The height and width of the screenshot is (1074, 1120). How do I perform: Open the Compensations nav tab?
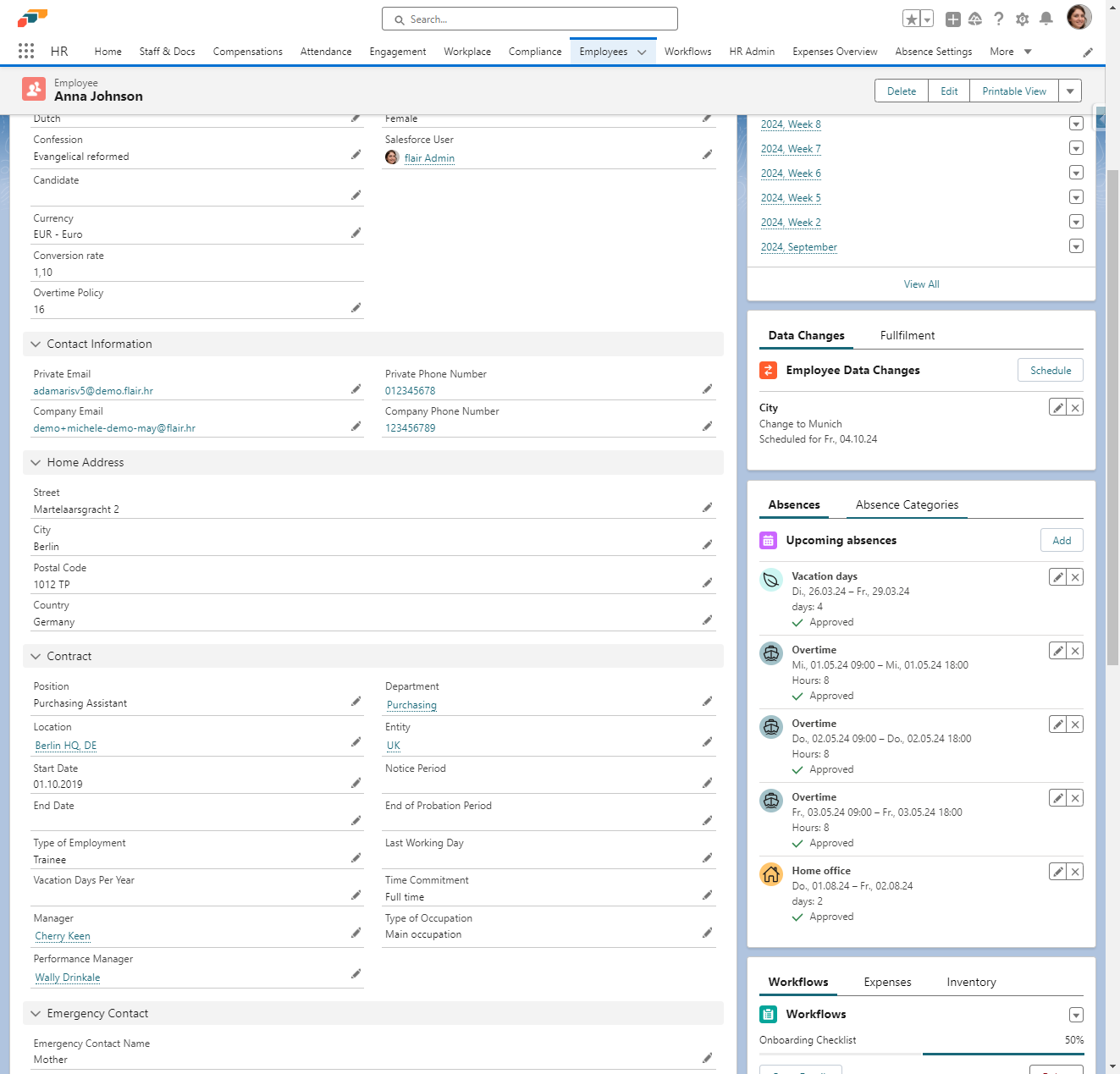click(x=247, y=52)
